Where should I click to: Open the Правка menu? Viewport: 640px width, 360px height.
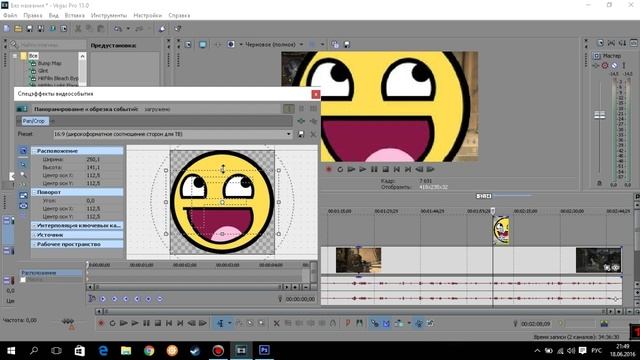coord(33,16)
